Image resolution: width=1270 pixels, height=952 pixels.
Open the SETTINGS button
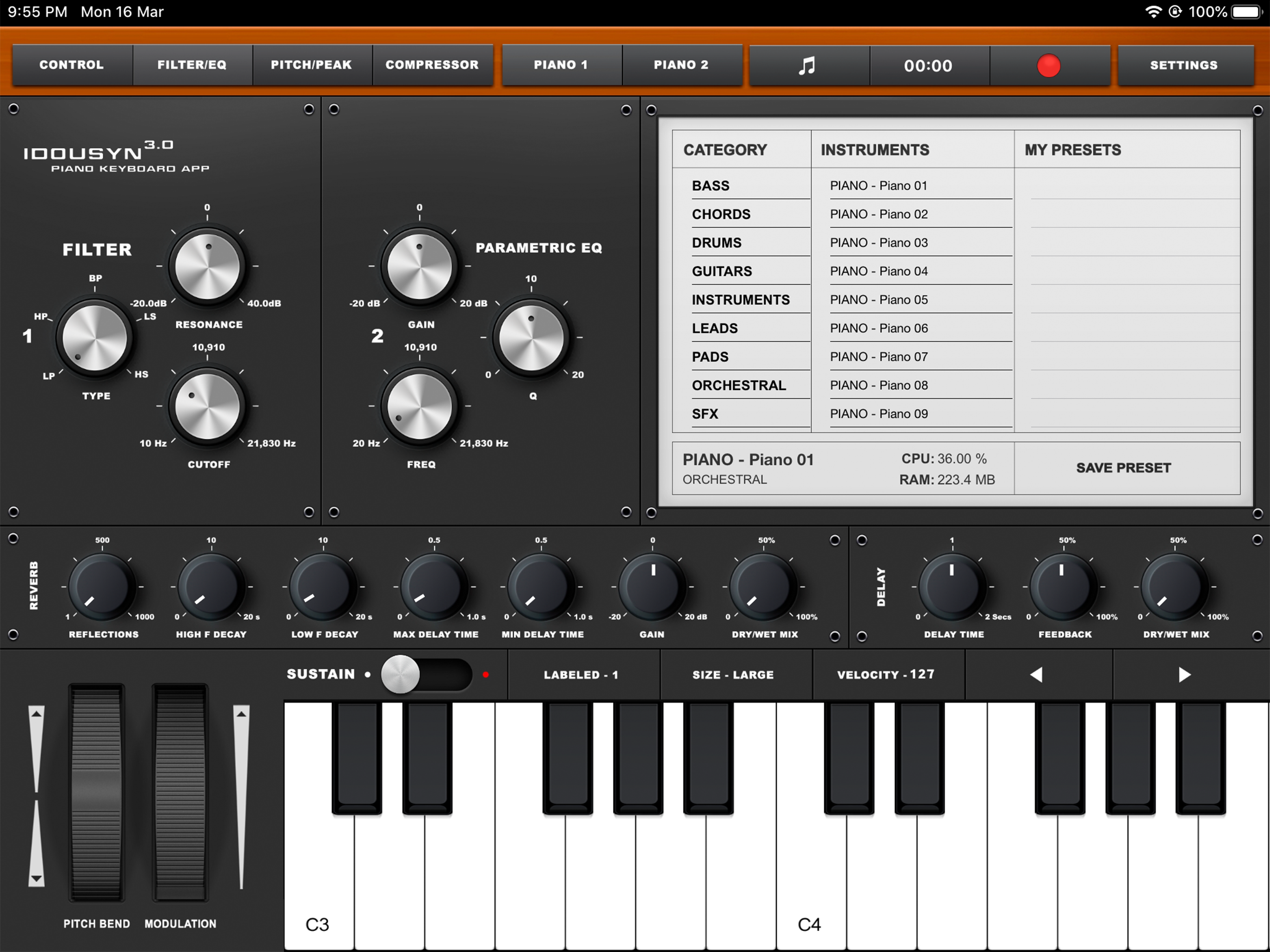coord(1184,65)
